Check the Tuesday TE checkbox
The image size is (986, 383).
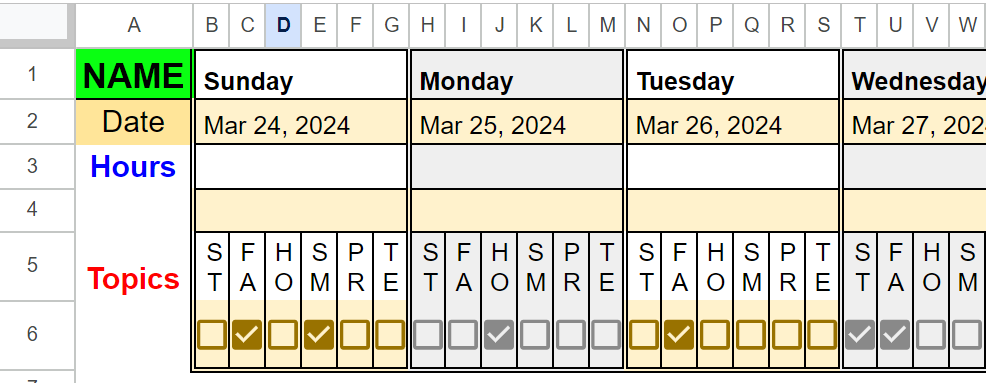coord(823,335)
